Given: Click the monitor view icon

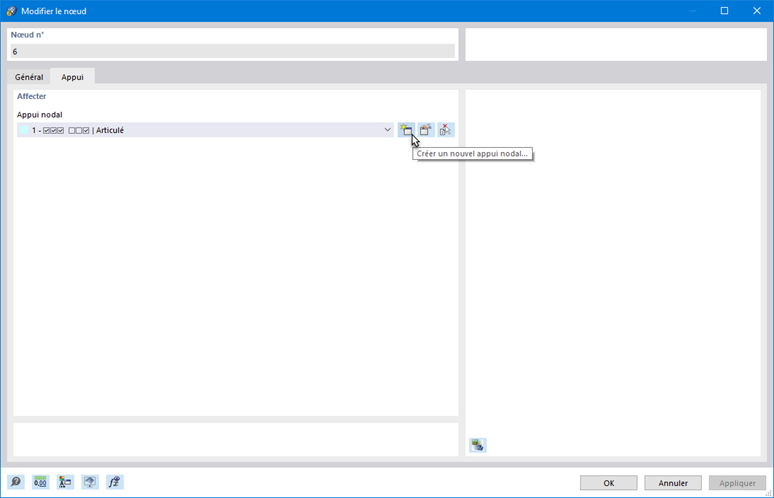Looking at the screenshot, I should pyautogui.click(x=90, y=482).
